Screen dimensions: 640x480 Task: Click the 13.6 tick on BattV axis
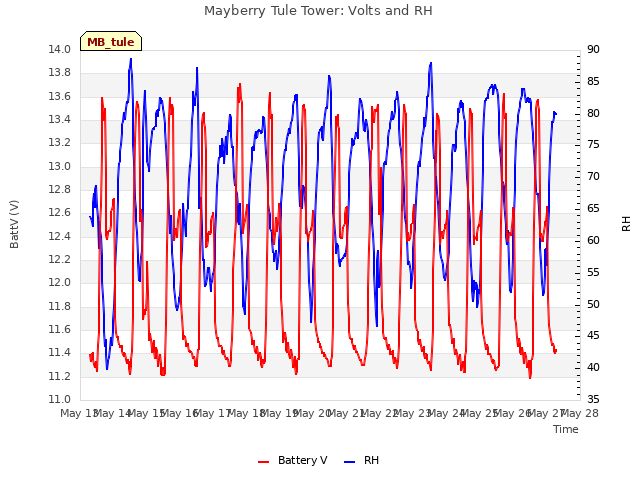coord(59,97)
